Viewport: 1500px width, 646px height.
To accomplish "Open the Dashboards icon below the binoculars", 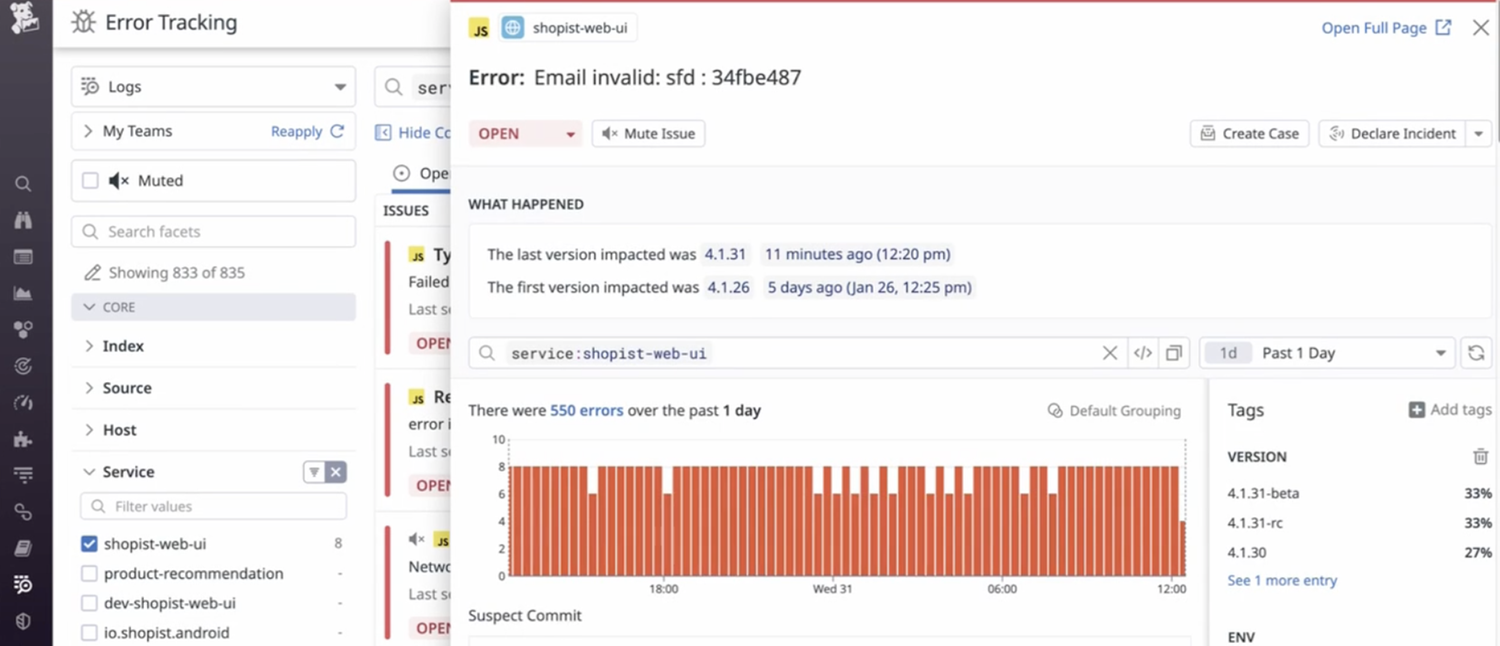I will [23, 257].
